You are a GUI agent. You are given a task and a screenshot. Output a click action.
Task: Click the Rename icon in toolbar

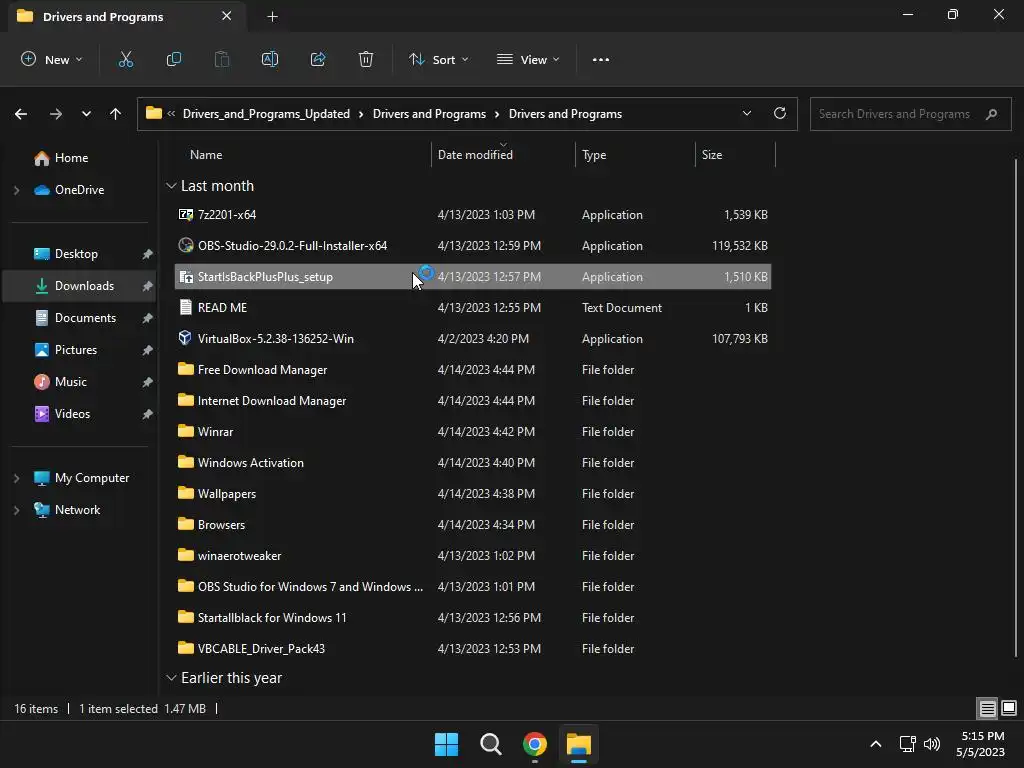(270, 59)
